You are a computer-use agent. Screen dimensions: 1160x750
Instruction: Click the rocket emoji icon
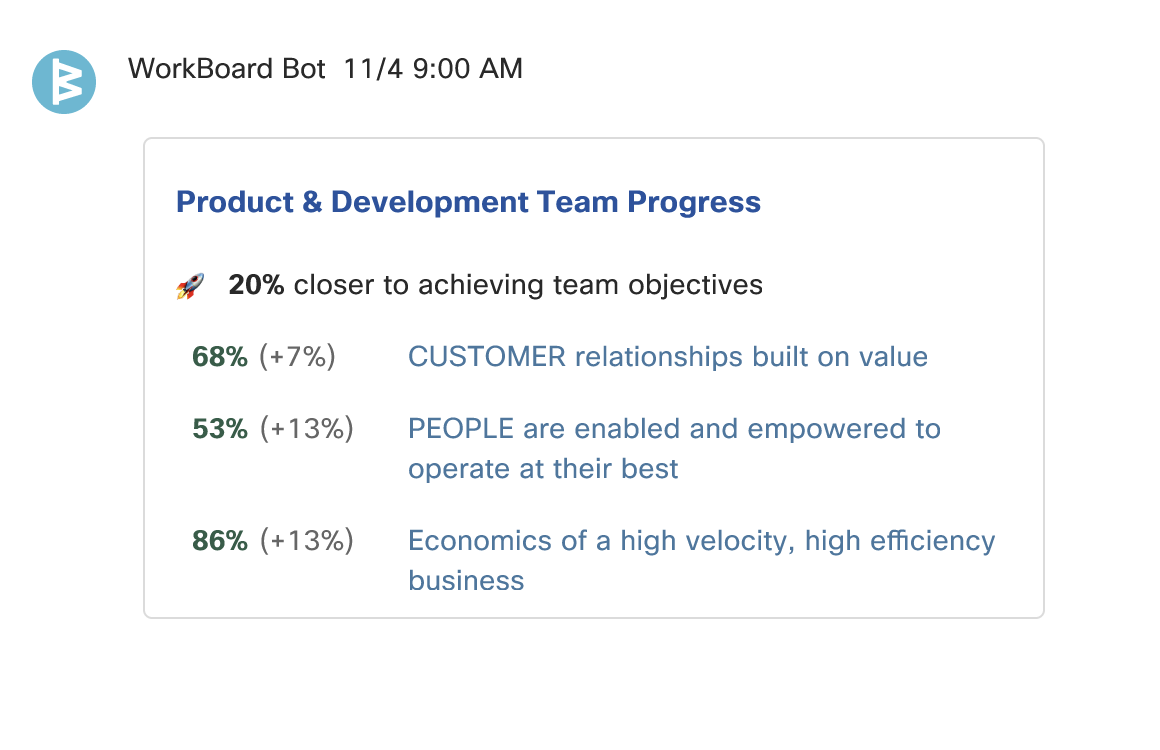pyautogui.click(x=190, y=286)
